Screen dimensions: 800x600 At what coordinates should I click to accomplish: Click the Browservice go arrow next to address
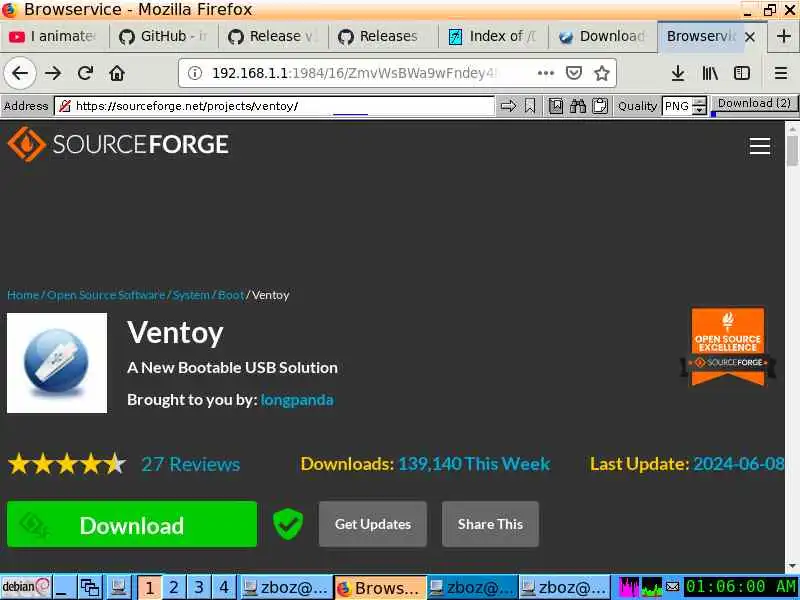pyautogui.click(x=508, y=106)
